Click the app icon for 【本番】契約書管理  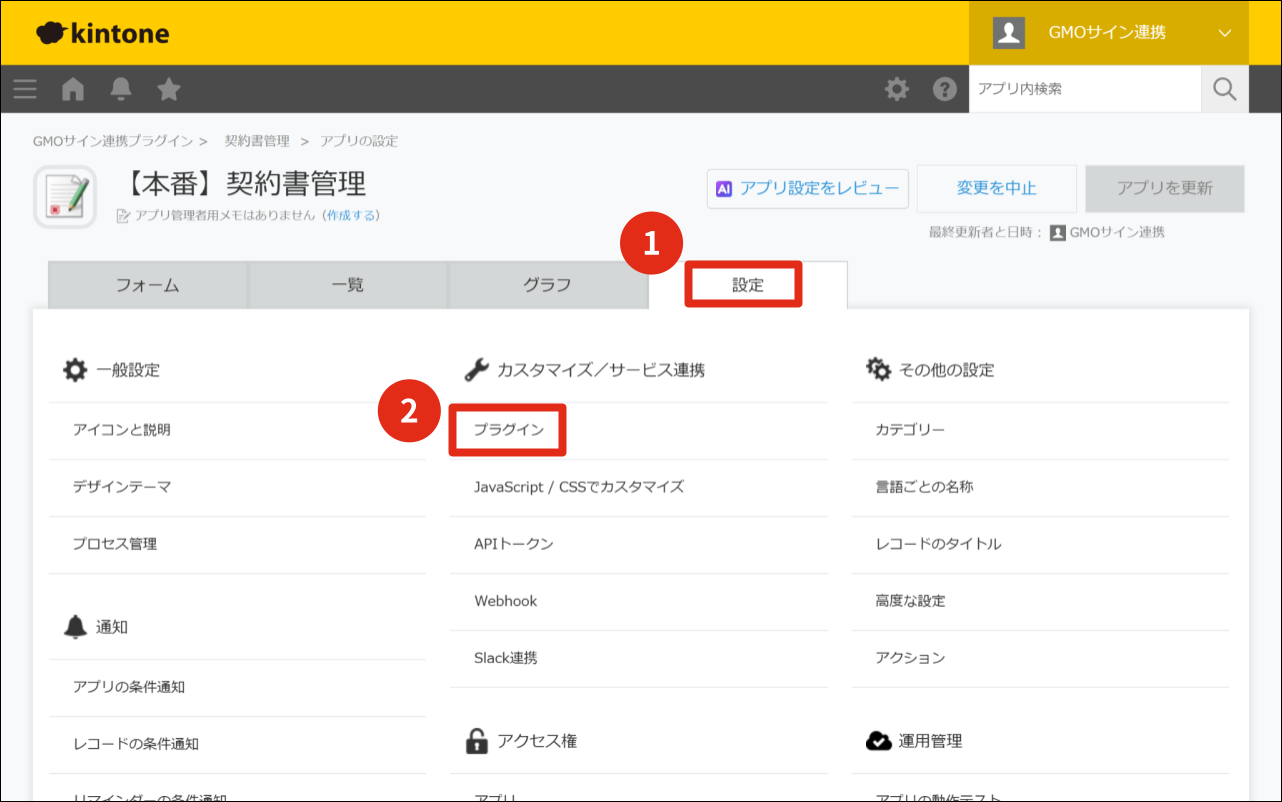point(65,197)
